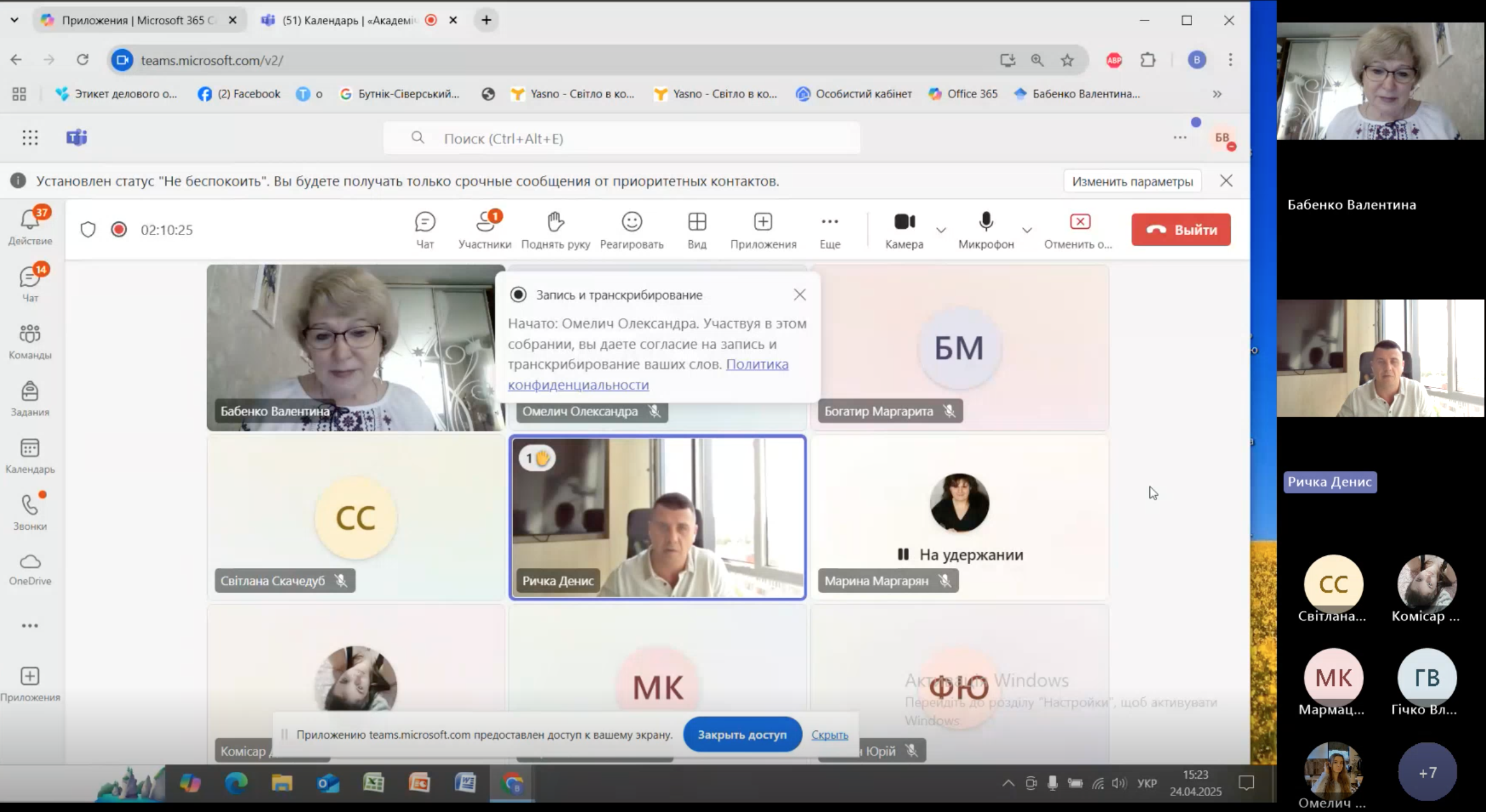Open tab search dropdown arrow
Screen dimensions: 1486x812
[14, 20]
